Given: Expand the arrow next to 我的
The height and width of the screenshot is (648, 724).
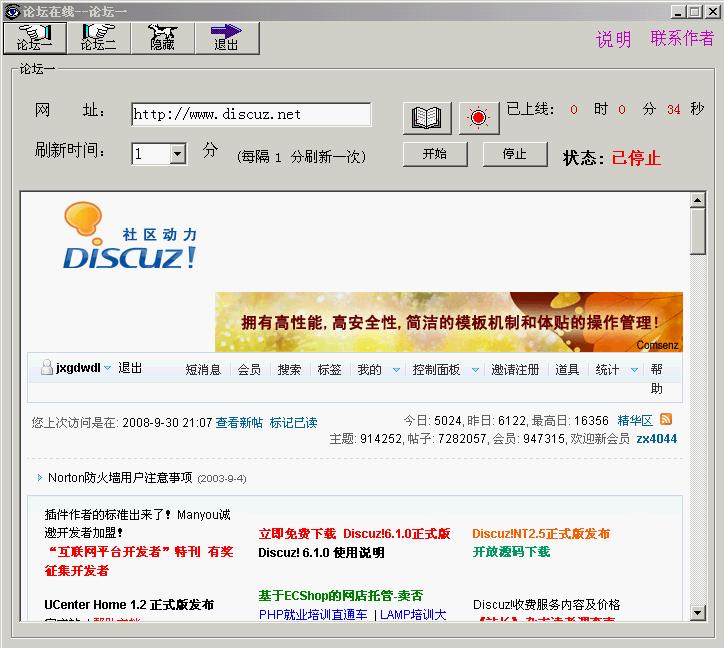Looking at the screenshot, I should click(396, 370).
